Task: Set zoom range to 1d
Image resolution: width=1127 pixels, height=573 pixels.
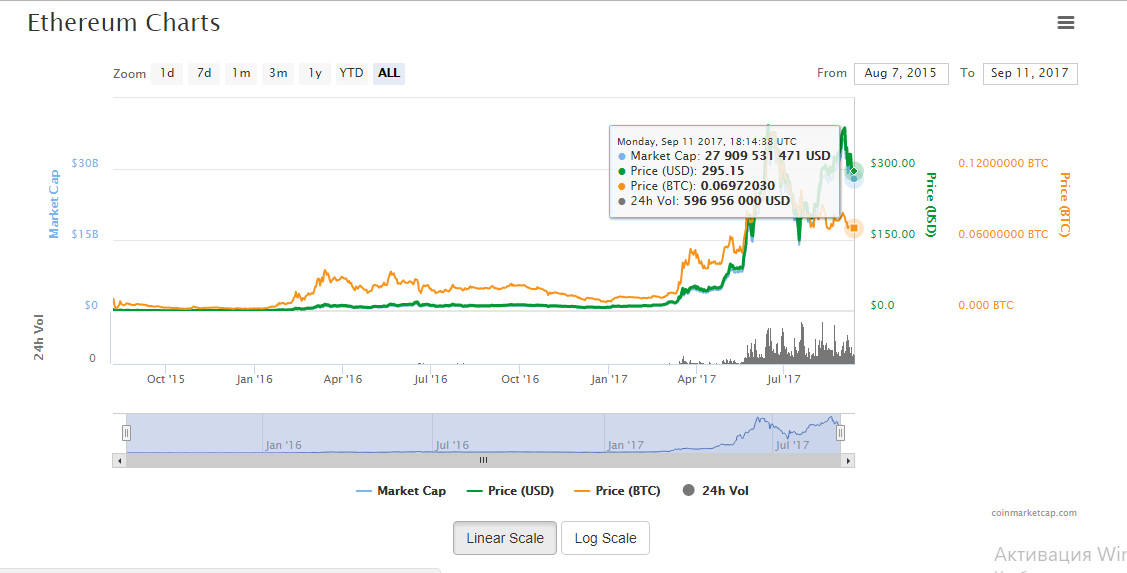Action: click(x=167, y=73)
